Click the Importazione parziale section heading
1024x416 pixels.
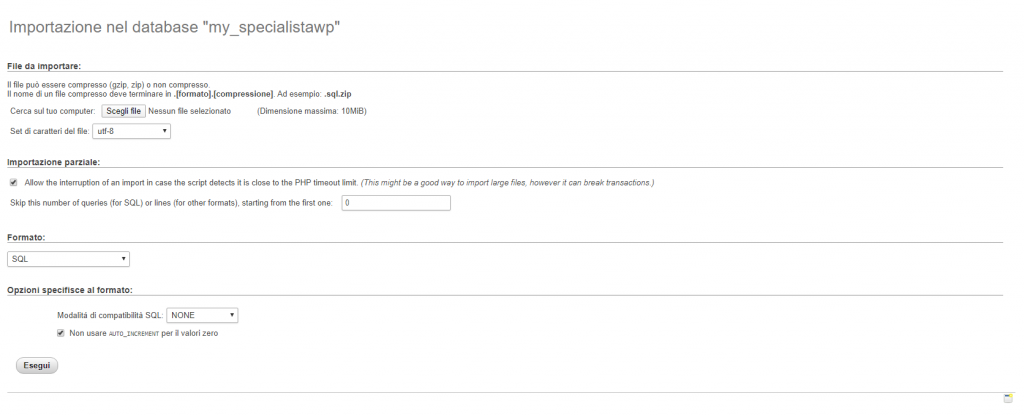pos(53,161)
